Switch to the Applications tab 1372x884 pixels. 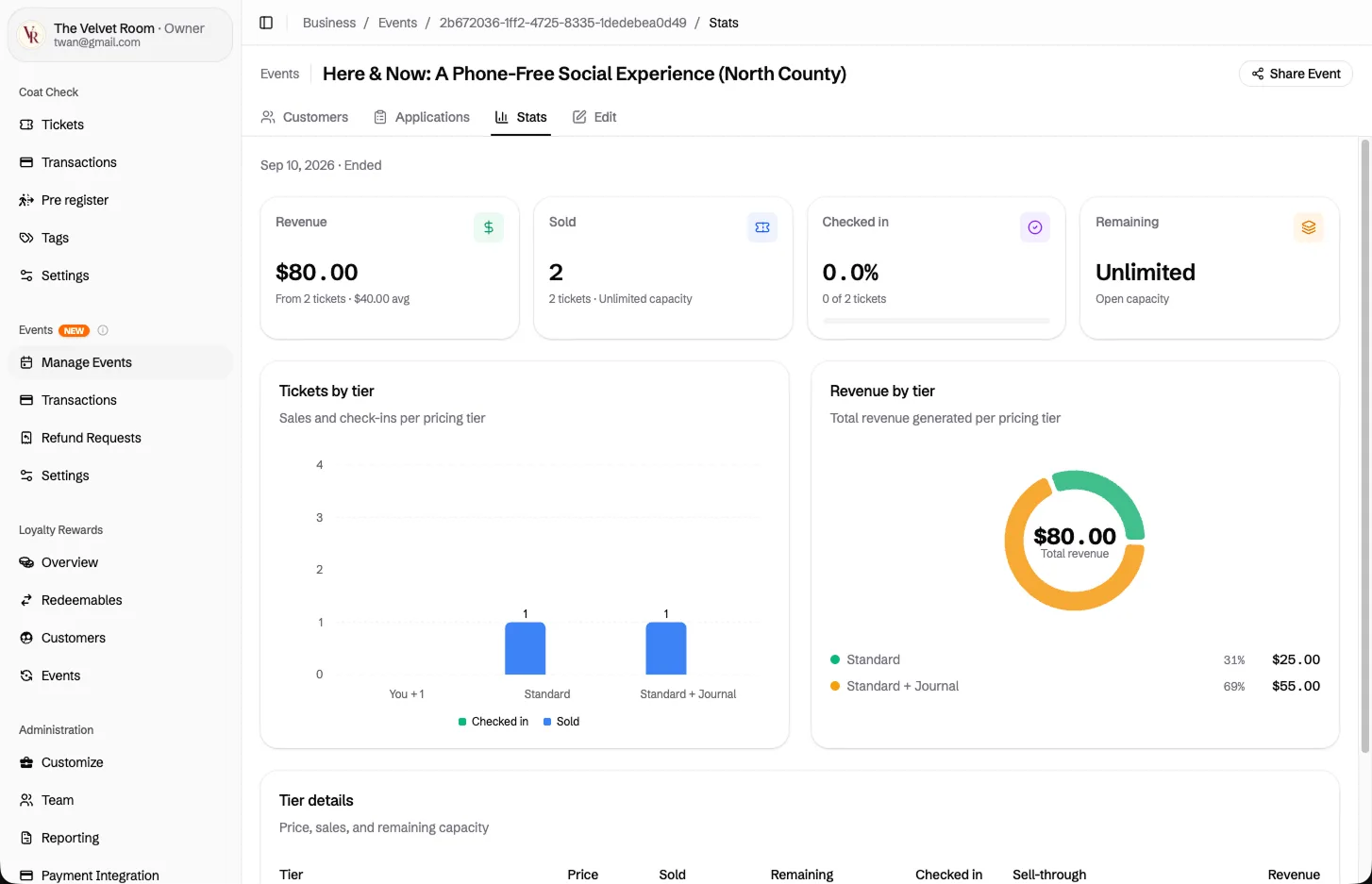[x=422, y=117]
